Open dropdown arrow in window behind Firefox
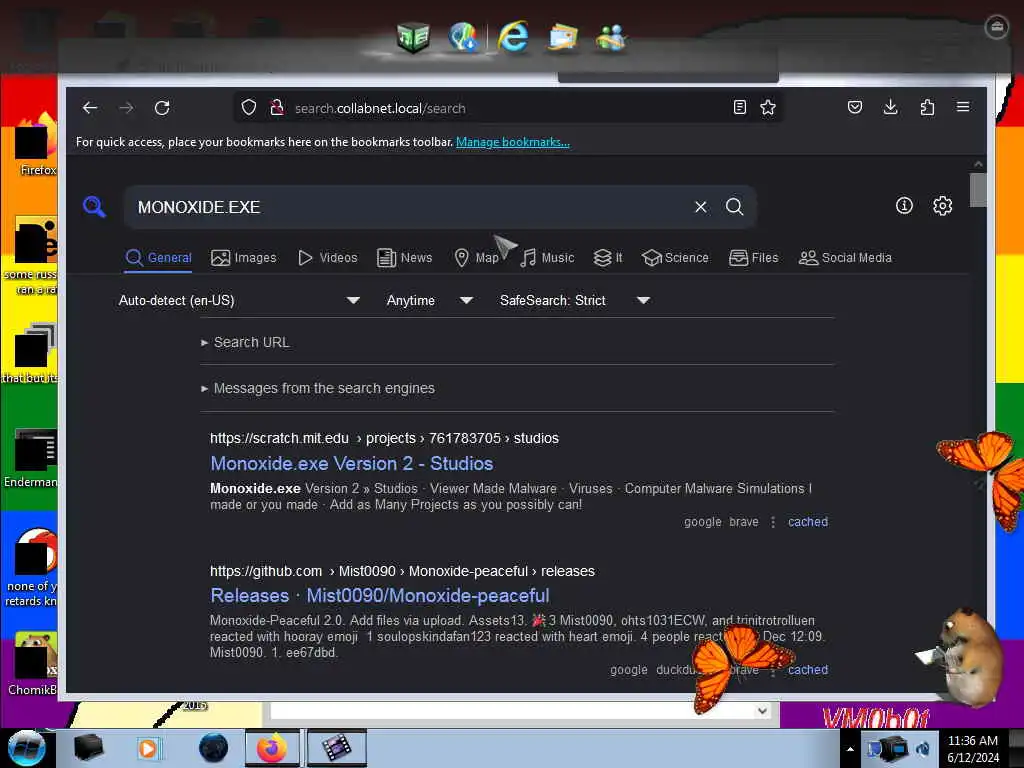Viewport: 1024px width, 768px height. [761, 711]
